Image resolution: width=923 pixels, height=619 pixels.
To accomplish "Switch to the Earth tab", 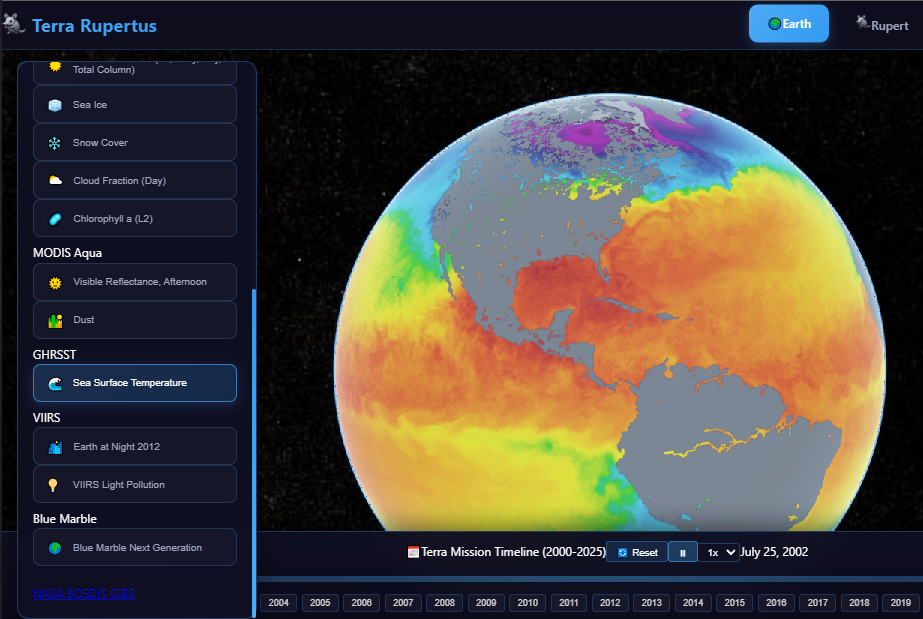I will (x=789, y=24).
